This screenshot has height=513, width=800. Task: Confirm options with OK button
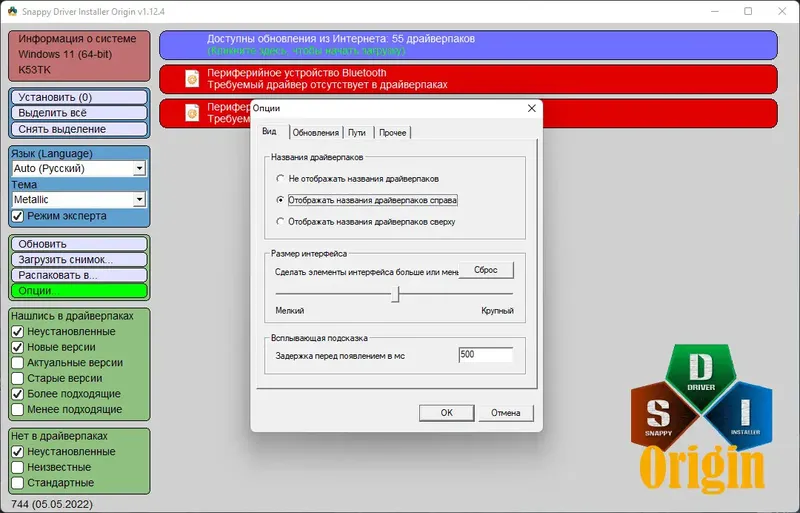[446, 413]
